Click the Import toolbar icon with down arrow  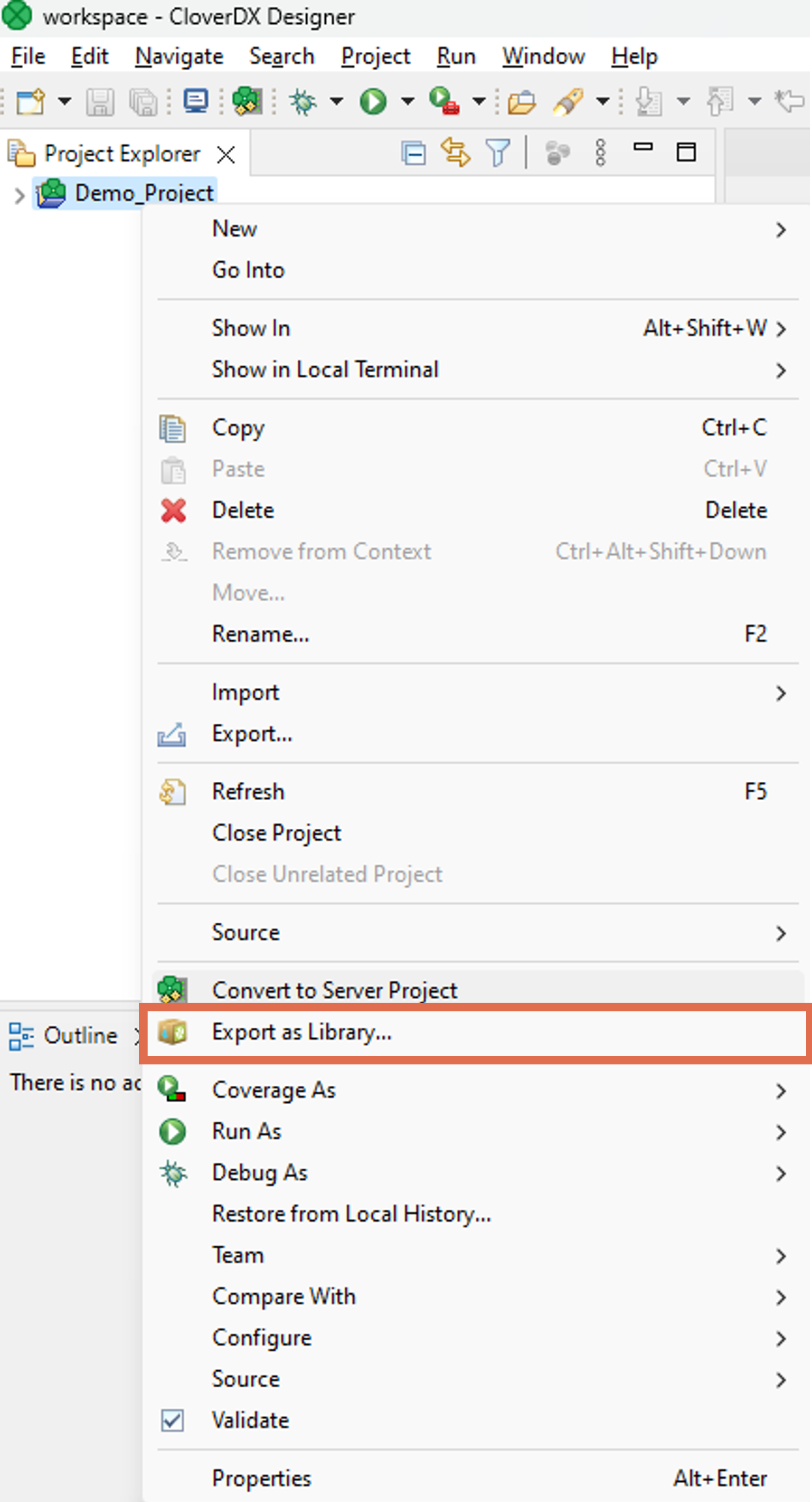click(649, 102)
